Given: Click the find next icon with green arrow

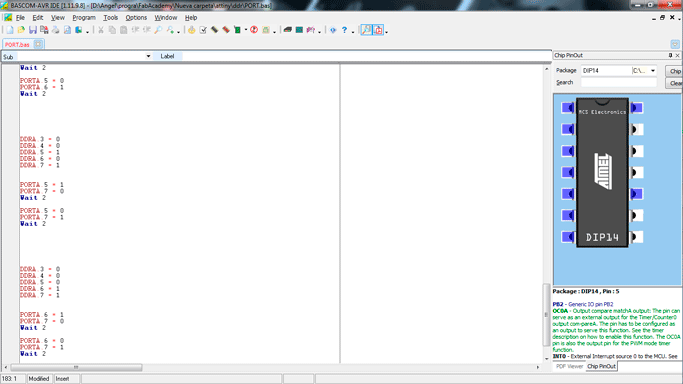Looking at the screenshot, I should [170, 30].
